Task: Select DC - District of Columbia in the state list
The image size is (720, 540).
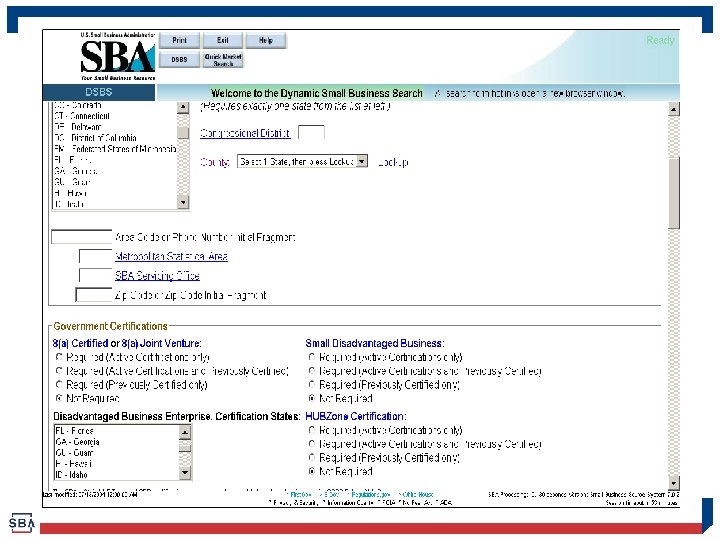Action: (115, 138)
